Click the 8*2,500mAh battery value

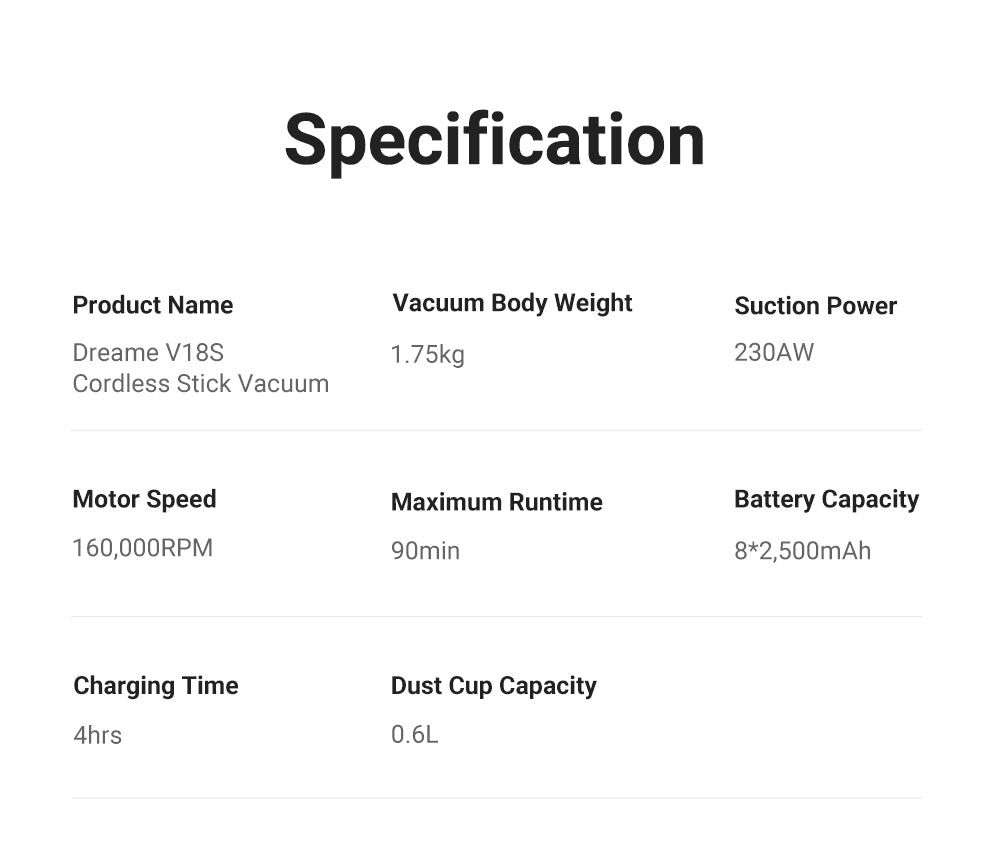(802, 550)
